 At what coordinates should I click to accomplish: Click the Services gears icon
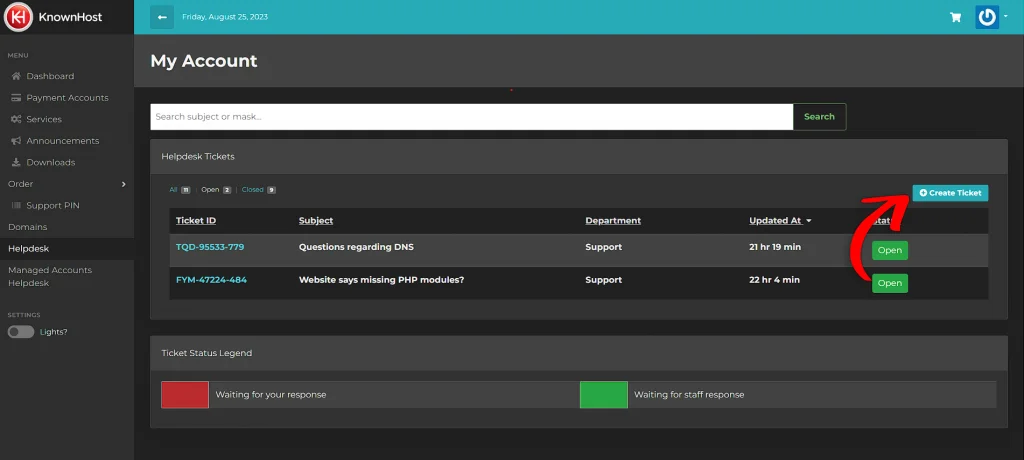[x=16, y=119]
